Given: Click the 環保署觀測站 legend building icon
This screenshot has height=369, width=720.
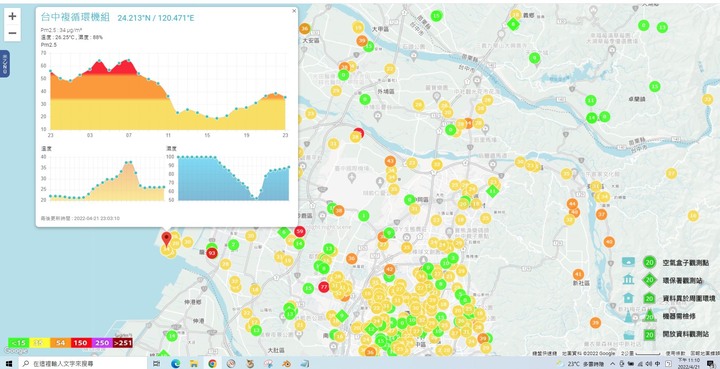Looking at the screenshot, I should pos(628,280).
